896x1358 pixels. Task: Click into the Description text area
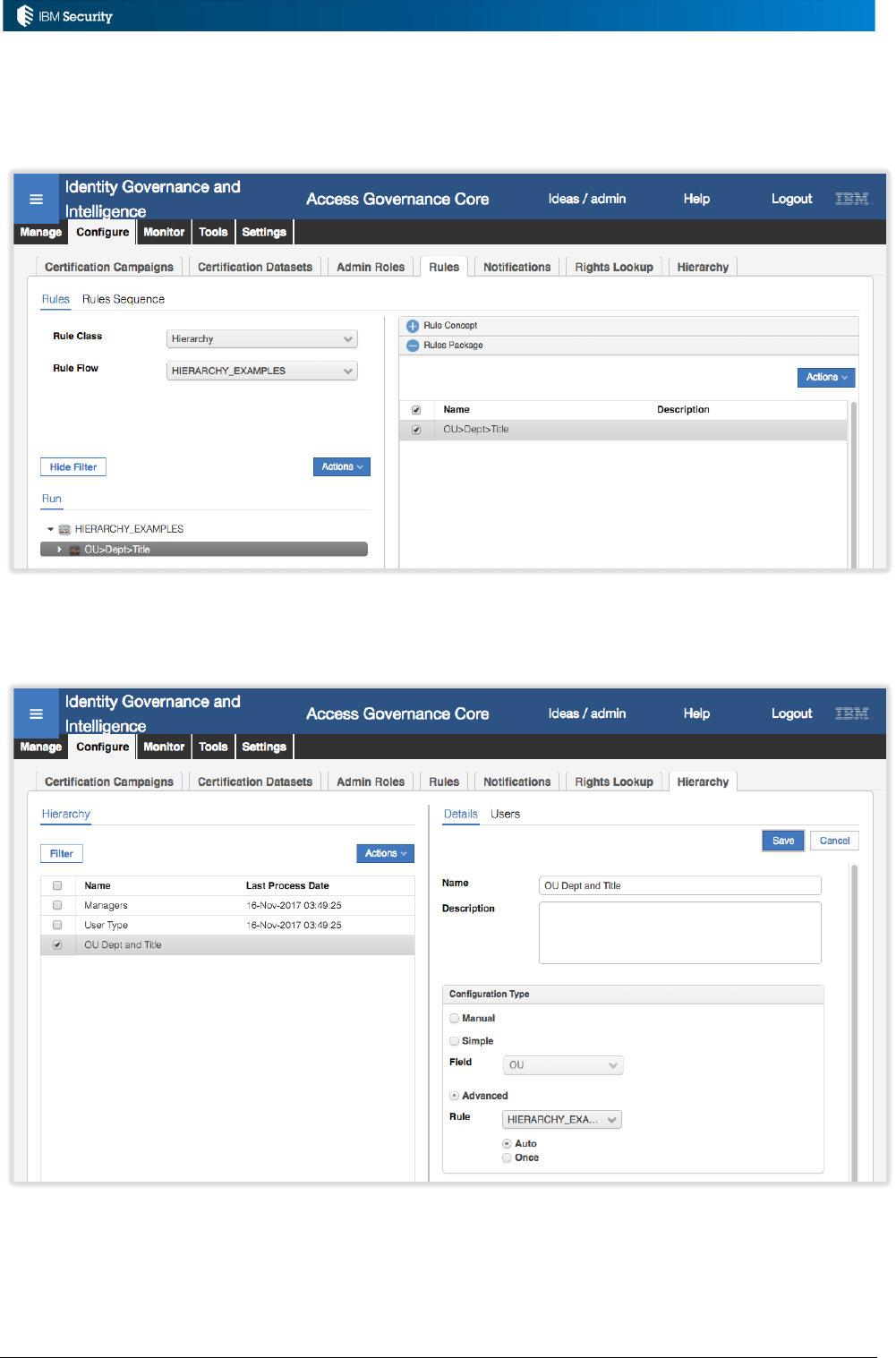pos(680,933)
